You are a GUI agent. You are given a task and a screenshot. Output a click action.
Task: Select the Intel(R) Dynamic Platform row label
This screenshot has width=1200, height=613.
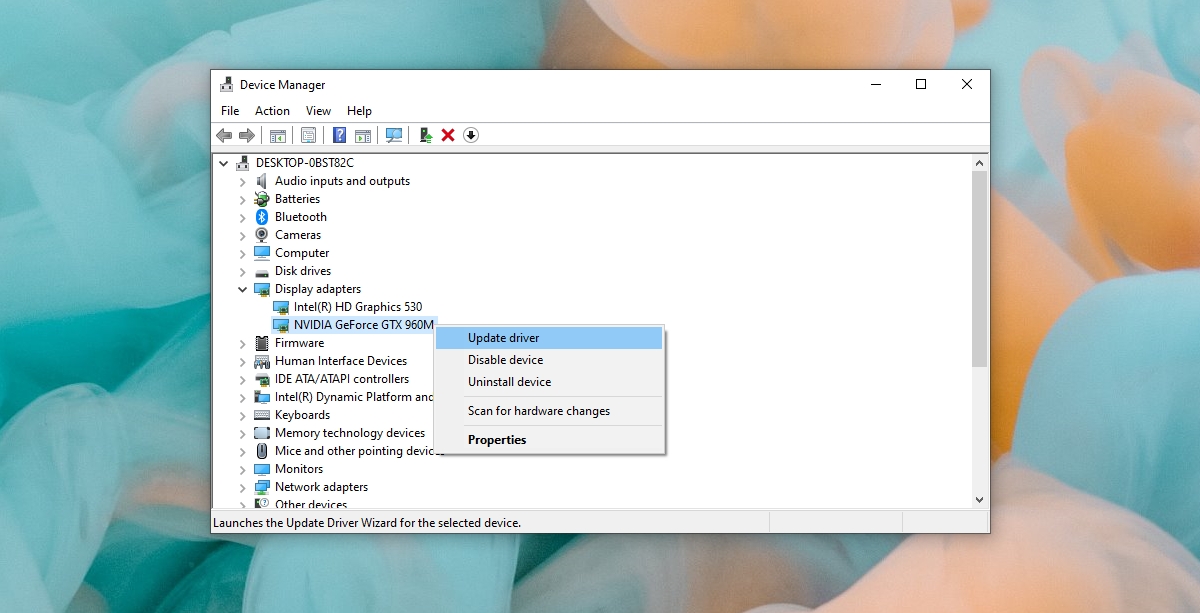pos(354,397)
